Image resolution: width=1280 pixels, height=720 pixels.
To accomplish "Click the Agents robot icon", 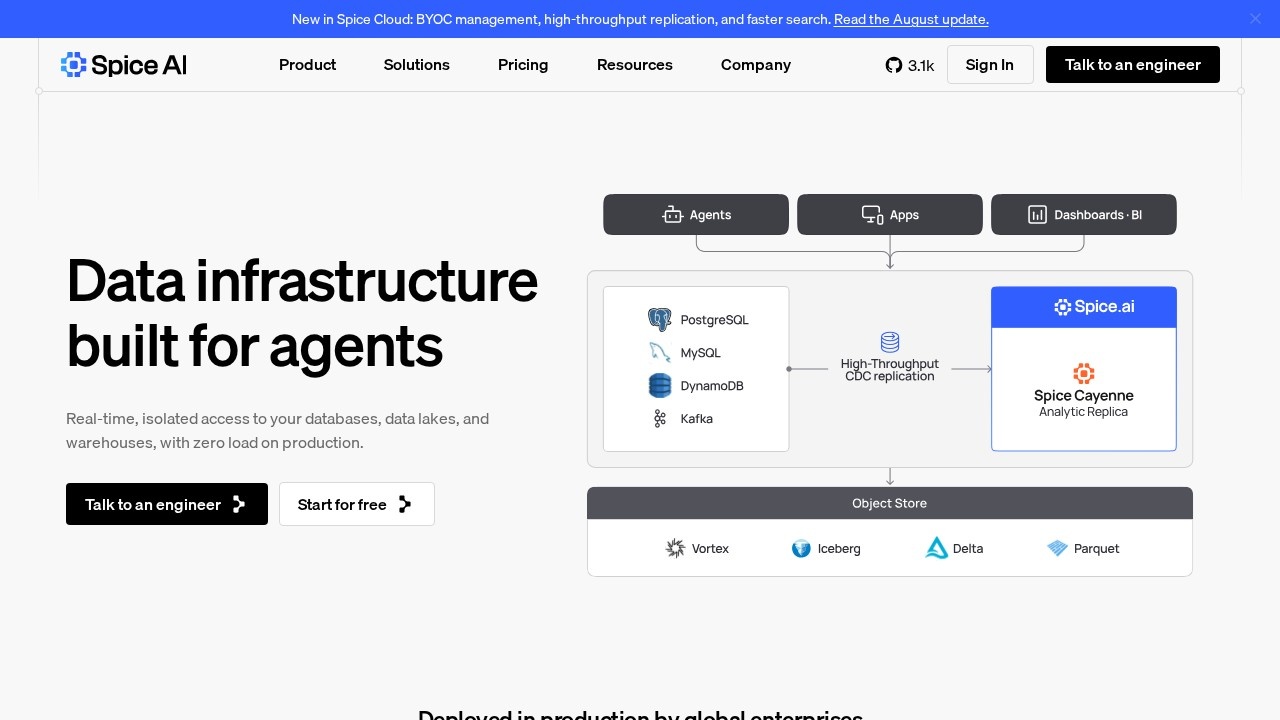I will pos(672,215).
